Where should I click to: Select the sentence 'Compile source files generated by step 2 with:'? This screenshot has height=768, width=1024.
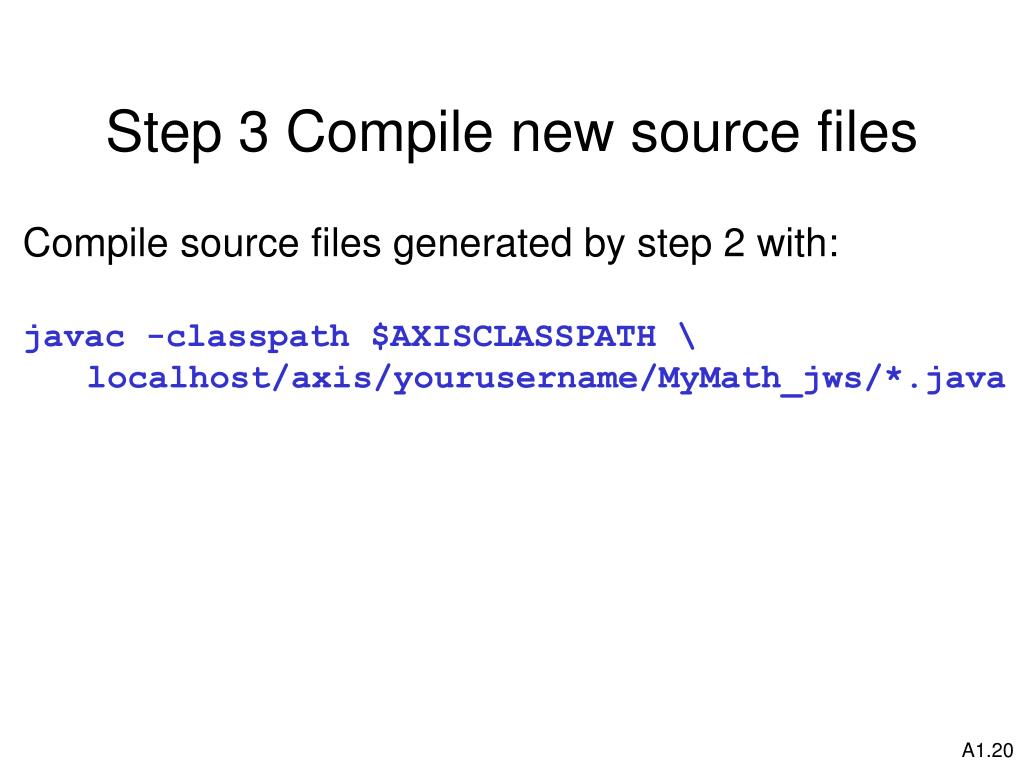point(430,244)
